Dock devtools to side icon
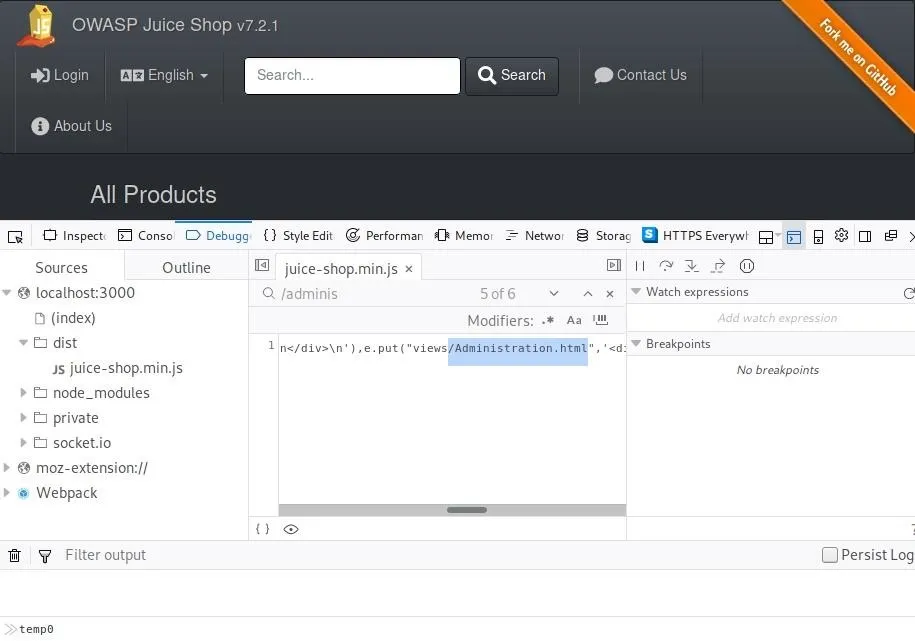The width and height of the screenshot is (915, 641). 865,236
